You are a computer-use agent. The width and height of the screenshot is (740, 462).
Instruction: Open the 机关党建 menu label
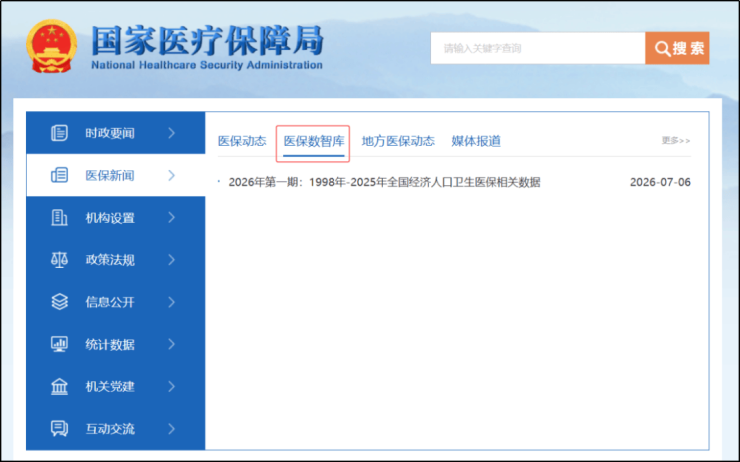110,386
